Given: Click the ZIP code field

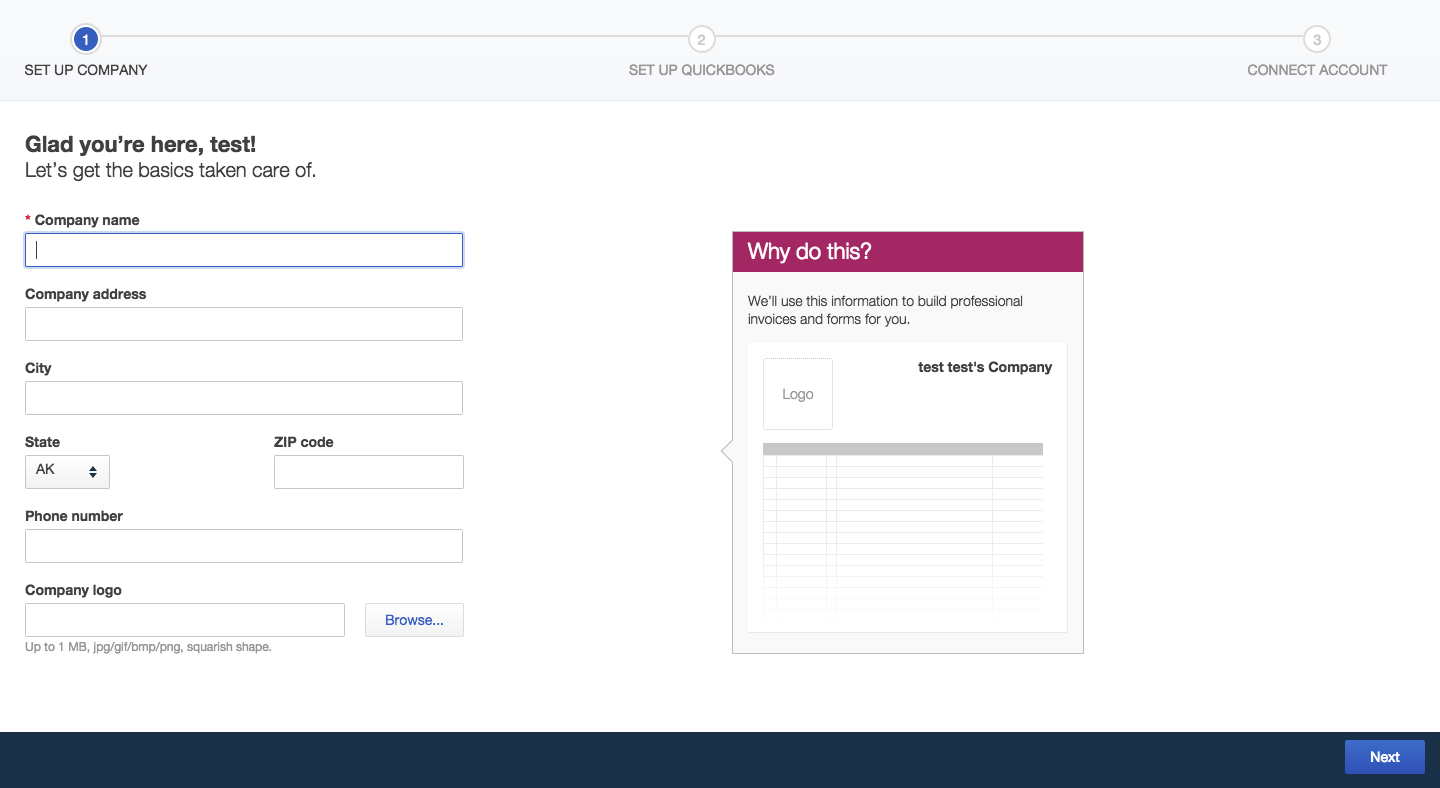Looking at the screenshot, I should (x=368, y=472).
